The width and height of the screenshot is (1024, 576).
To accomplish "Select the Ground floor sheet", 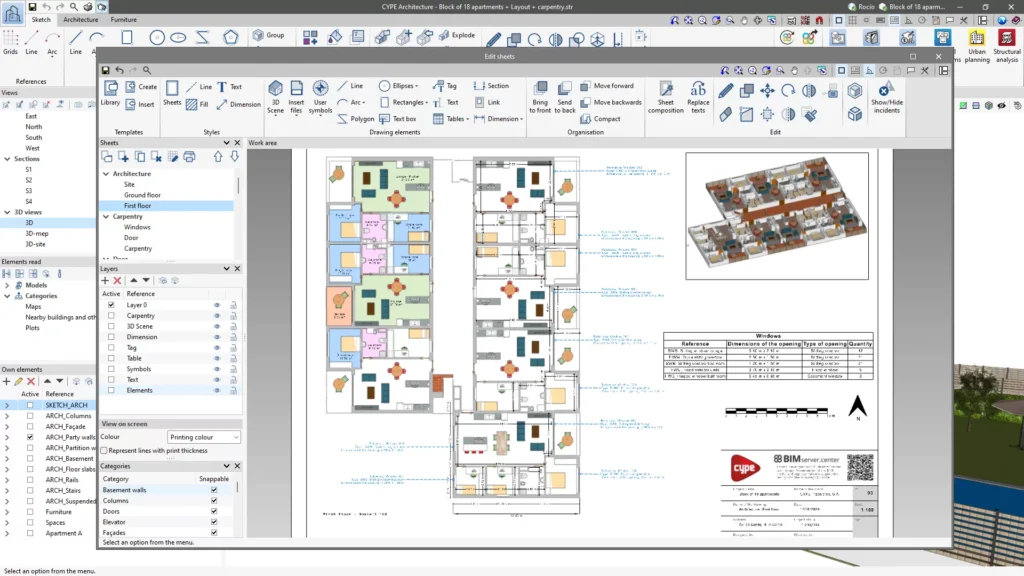I will [142, 195].
